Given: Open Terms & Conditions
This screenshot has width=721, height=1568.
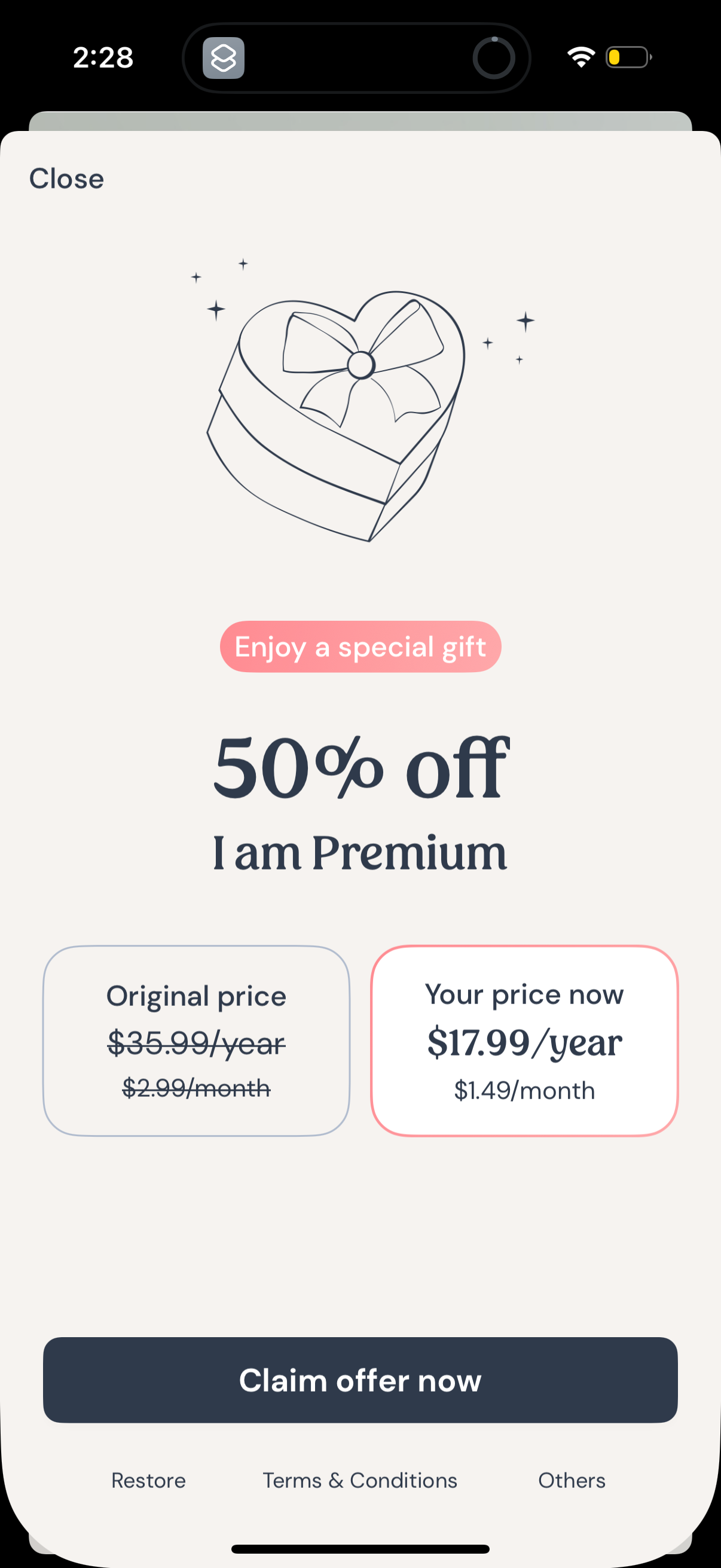Looking at the screenshot, I should 359,1480.
